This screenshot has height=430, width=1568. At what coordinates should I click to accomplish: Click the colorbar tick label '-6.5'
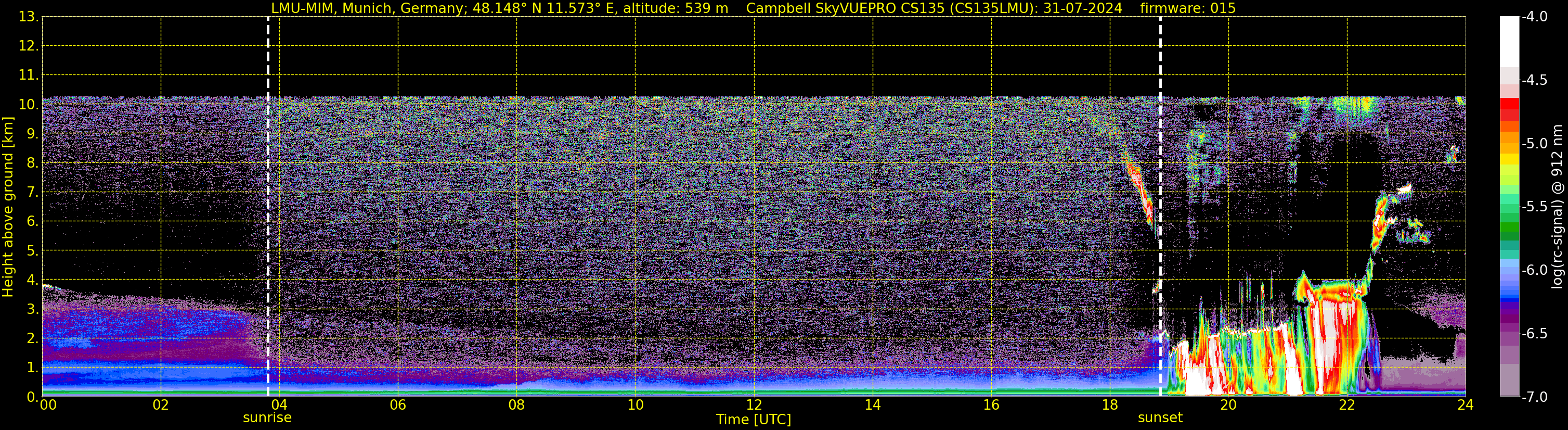tap(1534, 334)
